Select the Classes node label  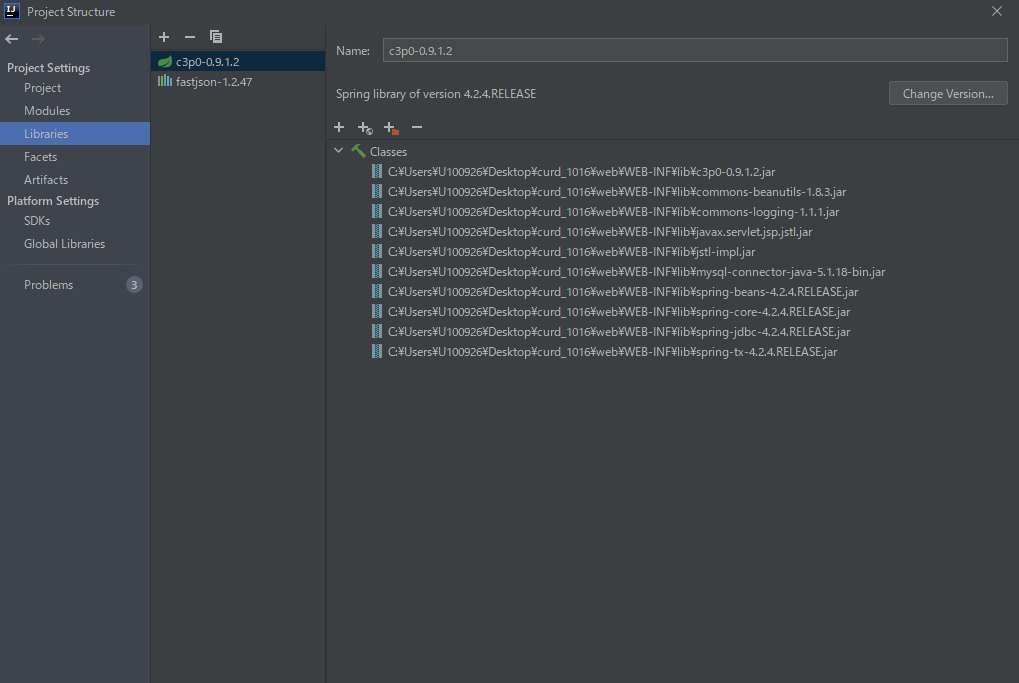pos(388,151)
